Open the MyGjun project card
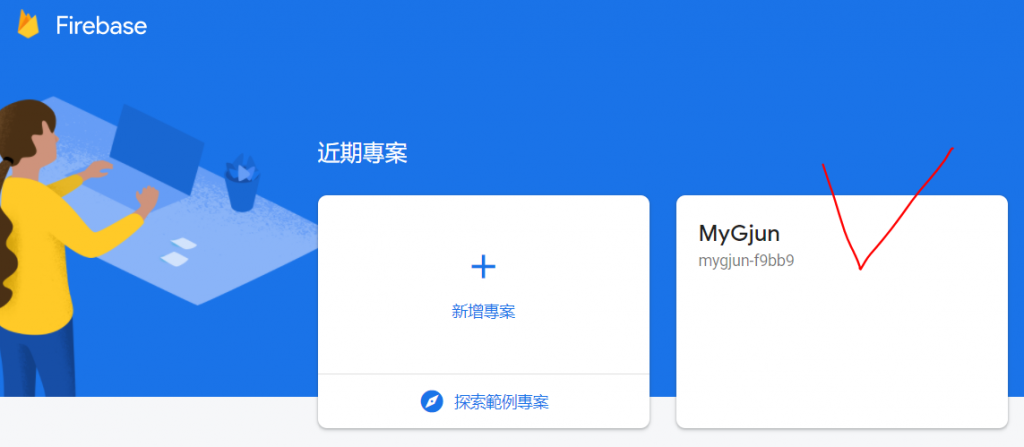Image resolution: width=1024 pixels, height=447 pixels. pos(842,312)
